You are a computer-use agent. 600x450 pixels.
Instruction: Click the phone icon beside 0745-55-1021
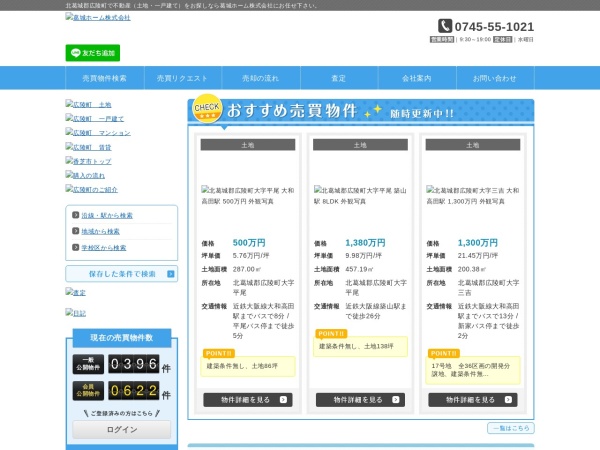[445, 26]
